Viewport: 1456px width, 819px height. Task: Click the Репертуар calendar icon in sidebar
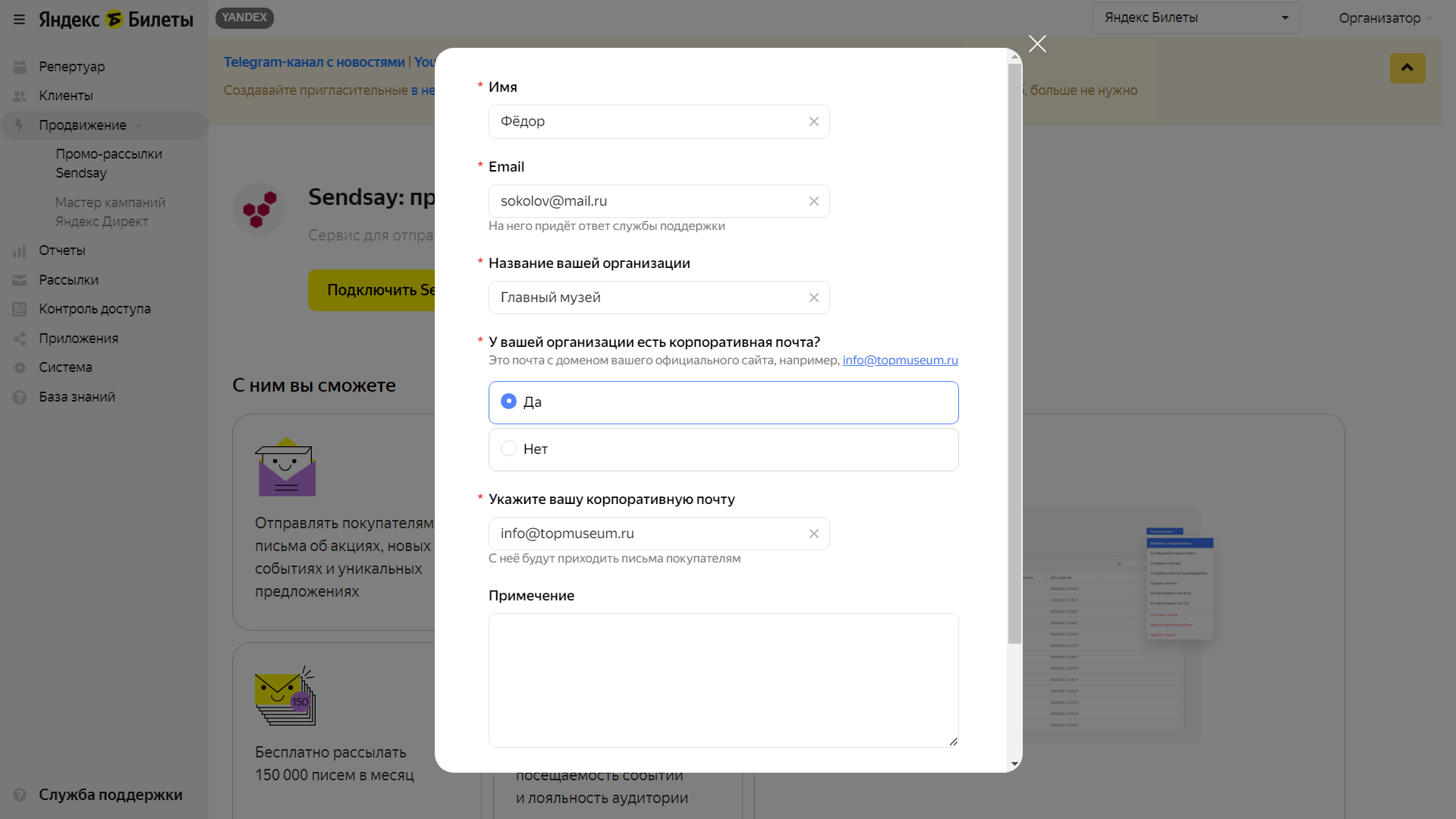point(20,67)
